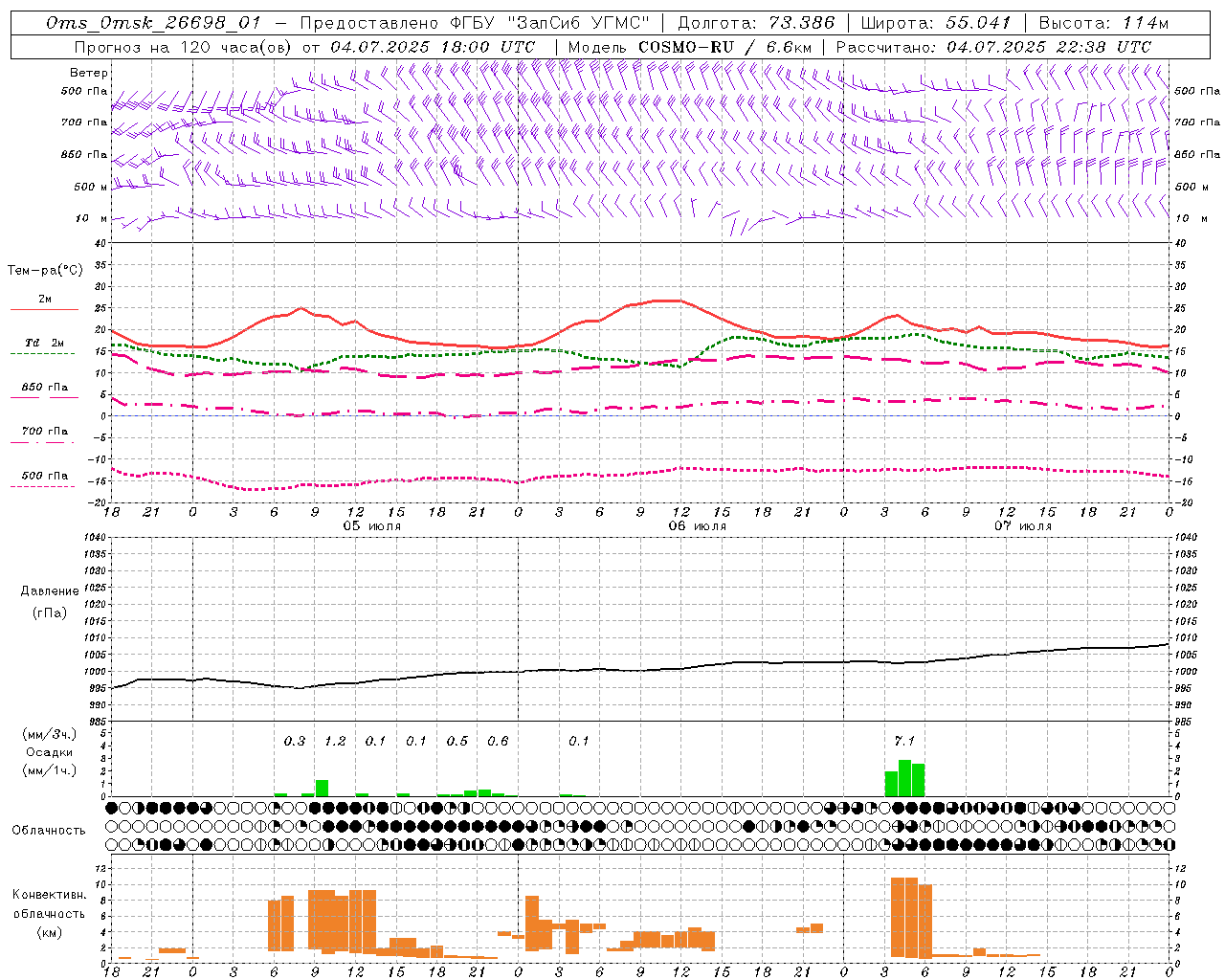Click the 06 июля date label

698,526
